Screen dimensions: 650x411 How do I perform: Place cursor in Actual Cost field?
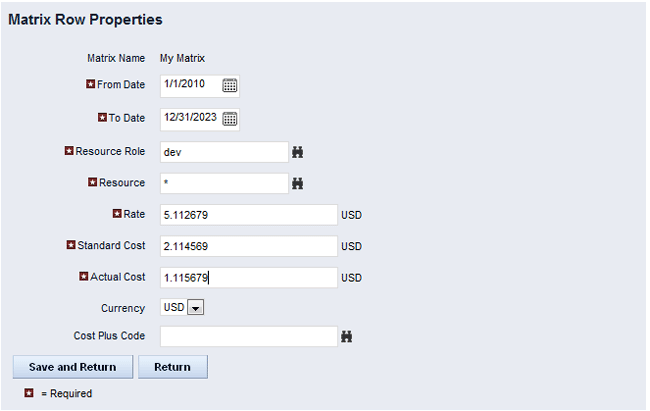pyautogui.click(x=248, y=277)
